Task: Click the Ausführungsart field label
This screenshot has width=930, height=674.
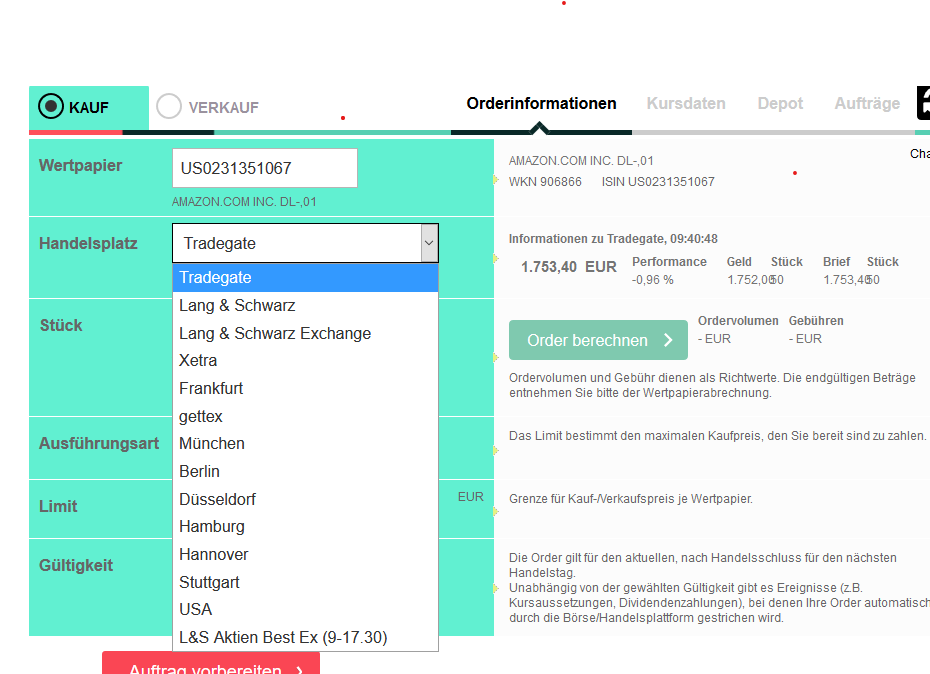Action: click(x=98, y=443)
